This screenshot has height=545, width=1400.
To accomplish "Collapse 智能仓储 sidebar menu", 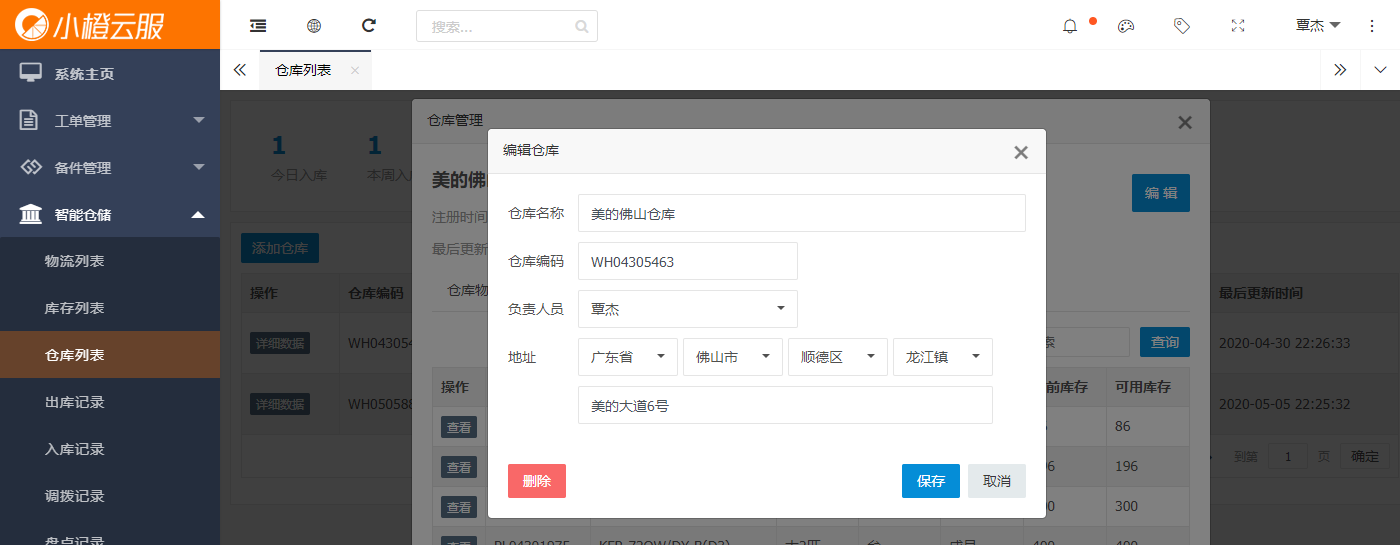I will click(x=110, y=214).
